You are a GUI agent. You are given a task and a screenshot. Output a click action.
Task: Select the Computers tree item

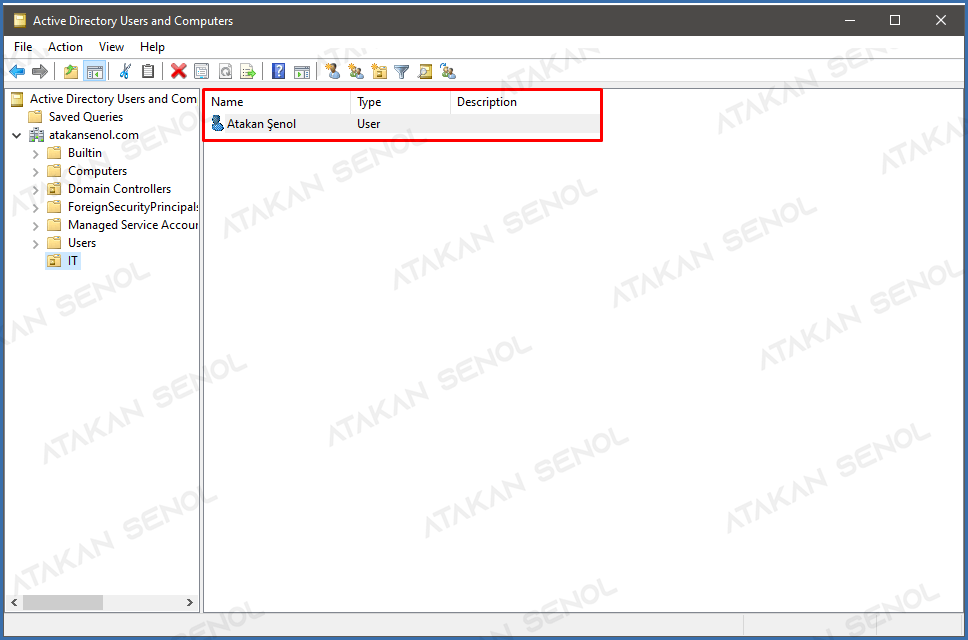click(98, 171)
